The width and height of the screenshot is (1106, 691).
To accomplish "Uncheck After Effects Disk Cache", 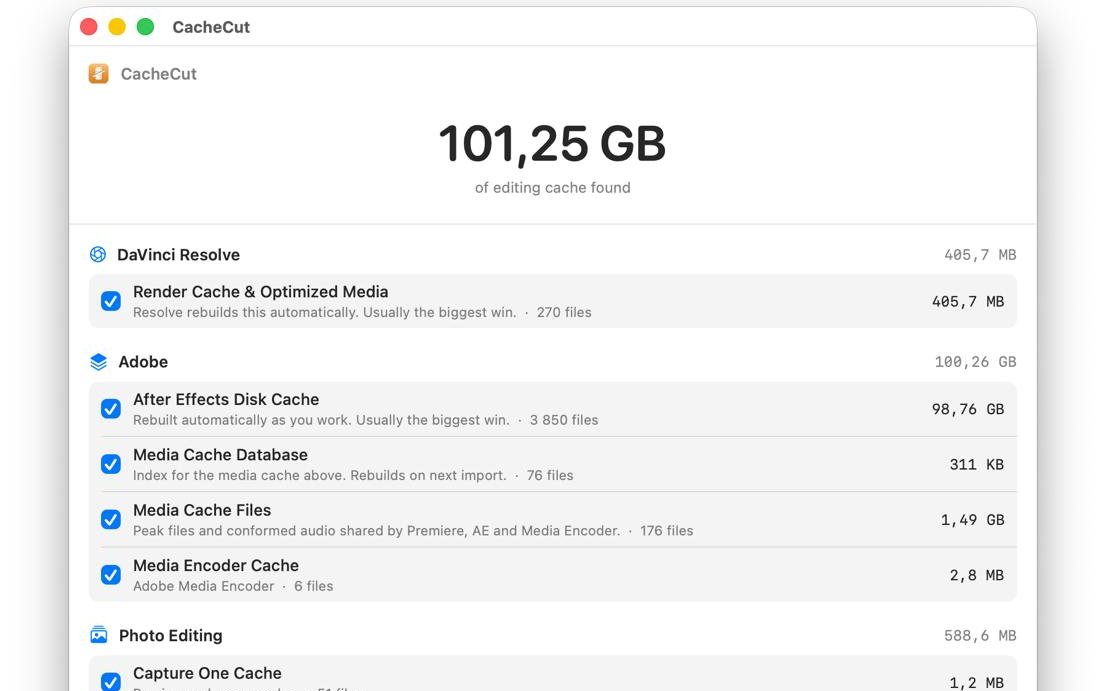I will coord(111,409).
